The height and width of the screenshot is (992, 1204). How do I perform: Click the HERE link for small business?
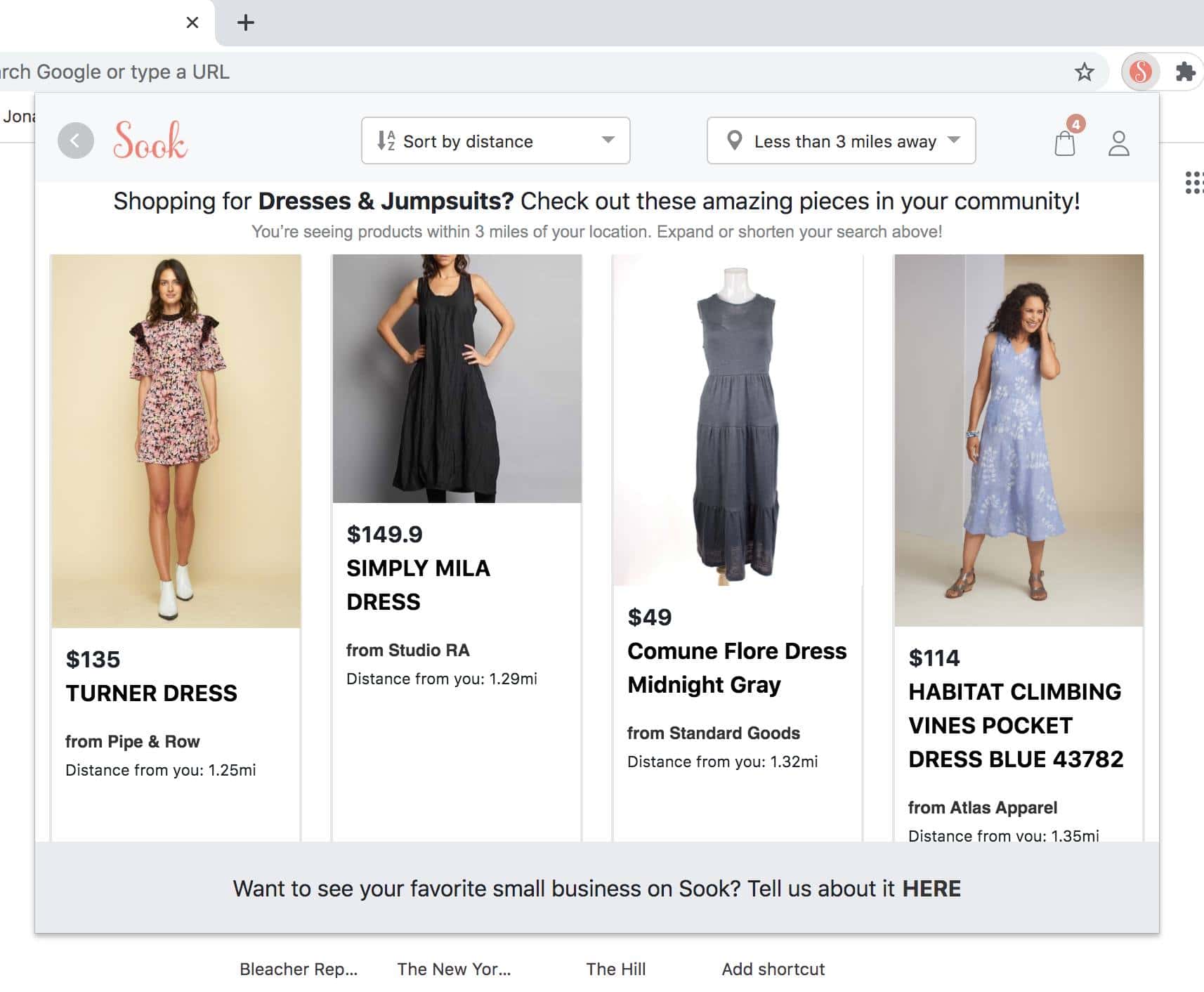(x=931, y=888)
